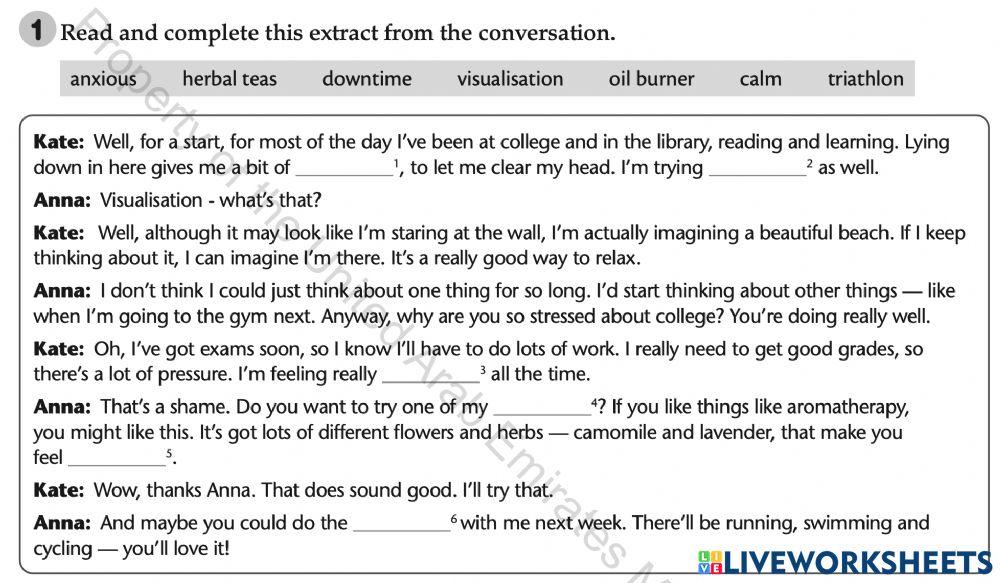This screenshot has height=583, width=1000.
Task: Click the line "Visualisation - what's that?"
Action: click(x=210, y=200)
